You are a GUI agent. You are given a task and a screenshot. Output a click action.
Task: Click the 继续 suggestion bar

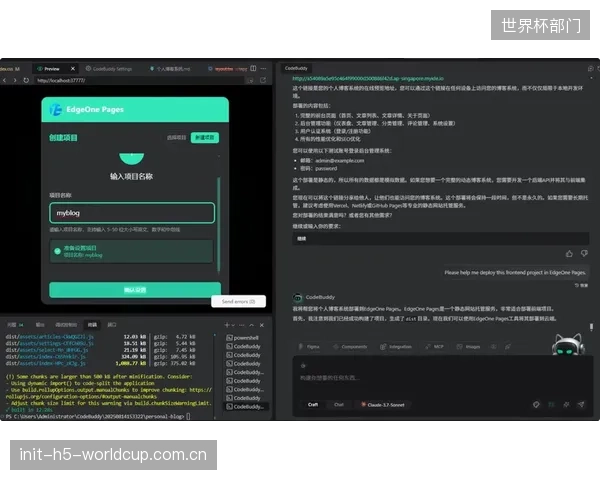pos(440,238)
